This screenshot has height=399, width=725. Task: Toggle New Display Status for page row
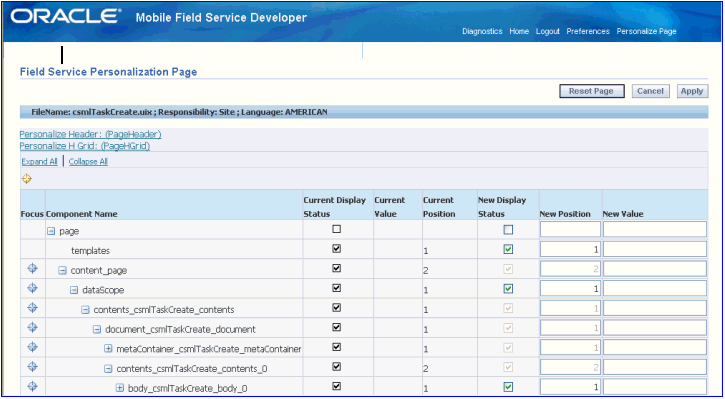tap(508, 230)
